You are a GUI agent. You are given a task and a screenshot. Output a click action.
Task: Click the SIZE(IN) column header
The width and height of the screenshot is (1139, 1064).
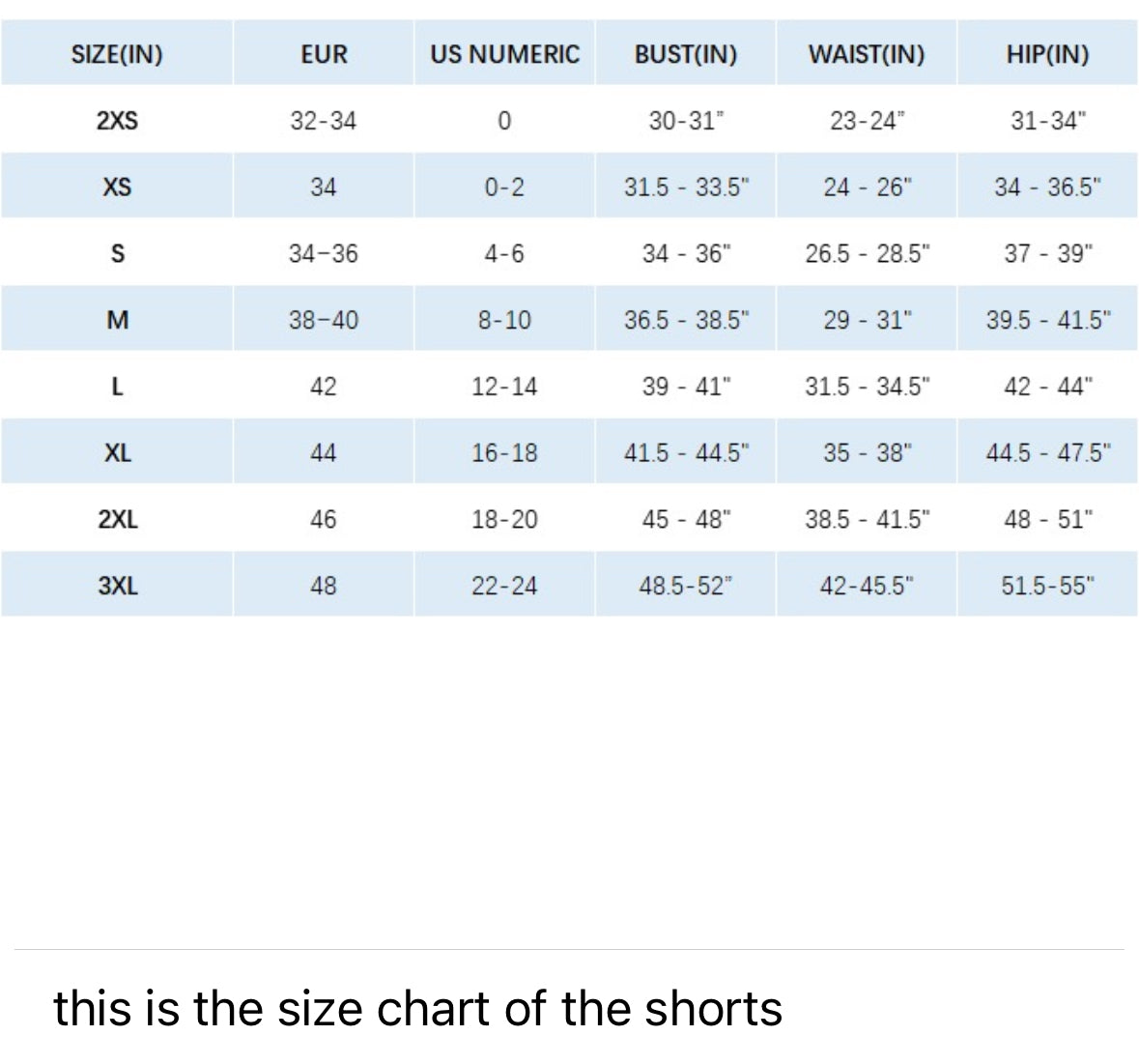coord(117,54)
